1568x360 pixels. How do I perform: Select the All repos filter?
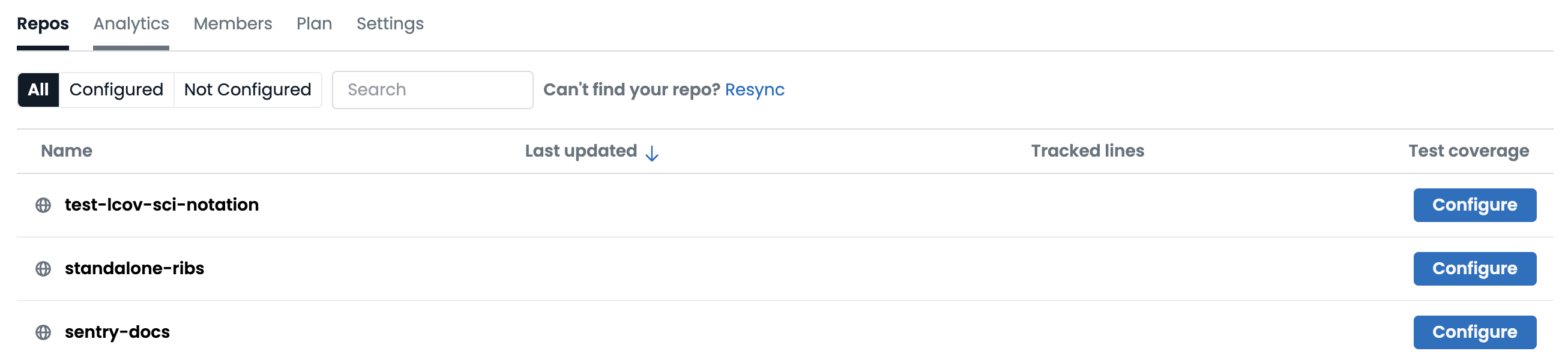38,90
